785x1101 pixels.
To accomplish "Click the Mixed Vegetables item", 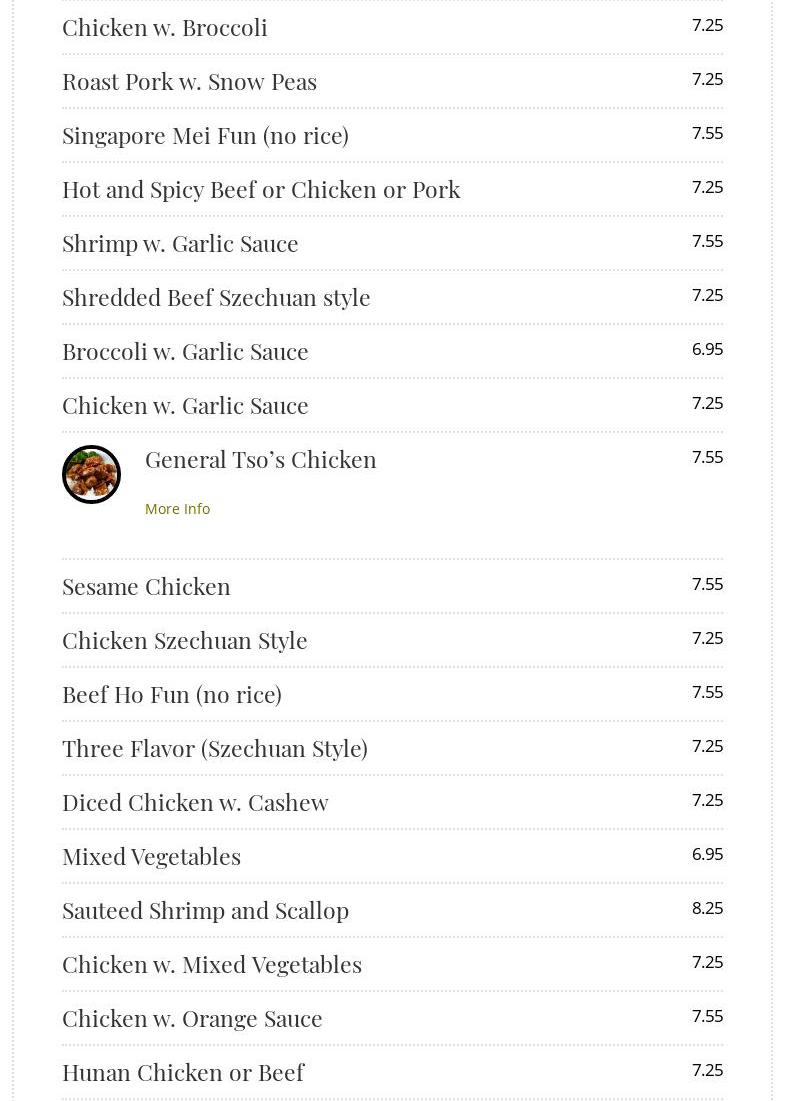I will pos(151,856).
